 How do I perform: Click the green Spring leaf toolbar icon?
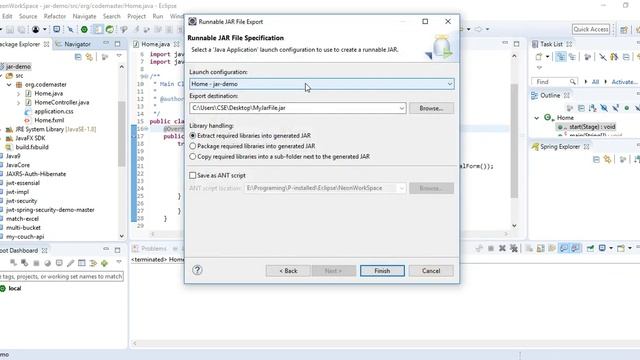point(110,29)
